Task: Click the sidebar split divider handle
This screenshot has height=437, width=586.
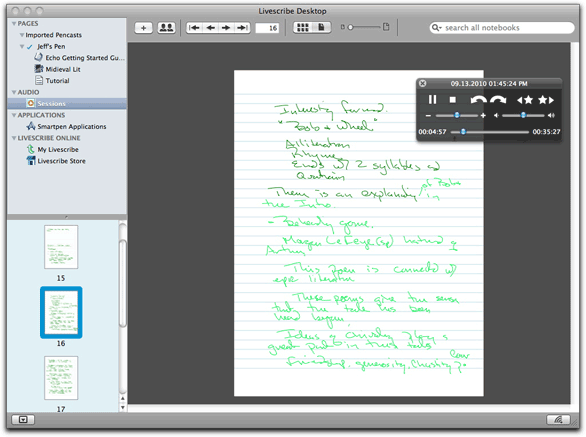Action: 67,217
